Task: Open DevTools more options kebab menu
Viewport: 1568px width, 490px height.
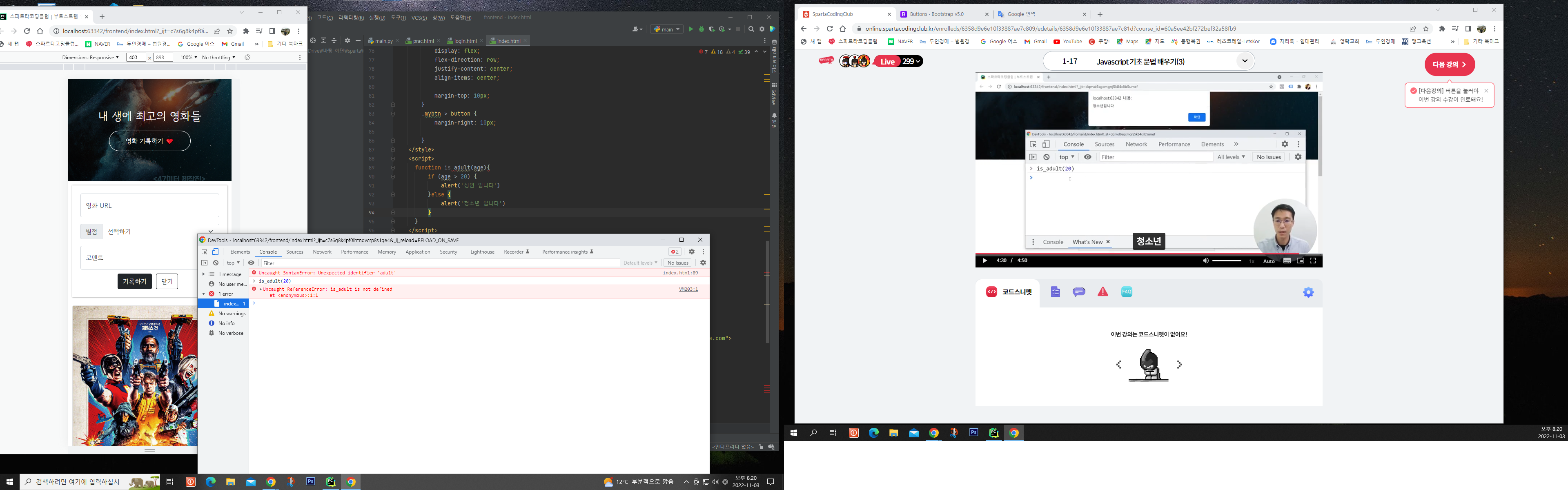Action: [703, 252]
